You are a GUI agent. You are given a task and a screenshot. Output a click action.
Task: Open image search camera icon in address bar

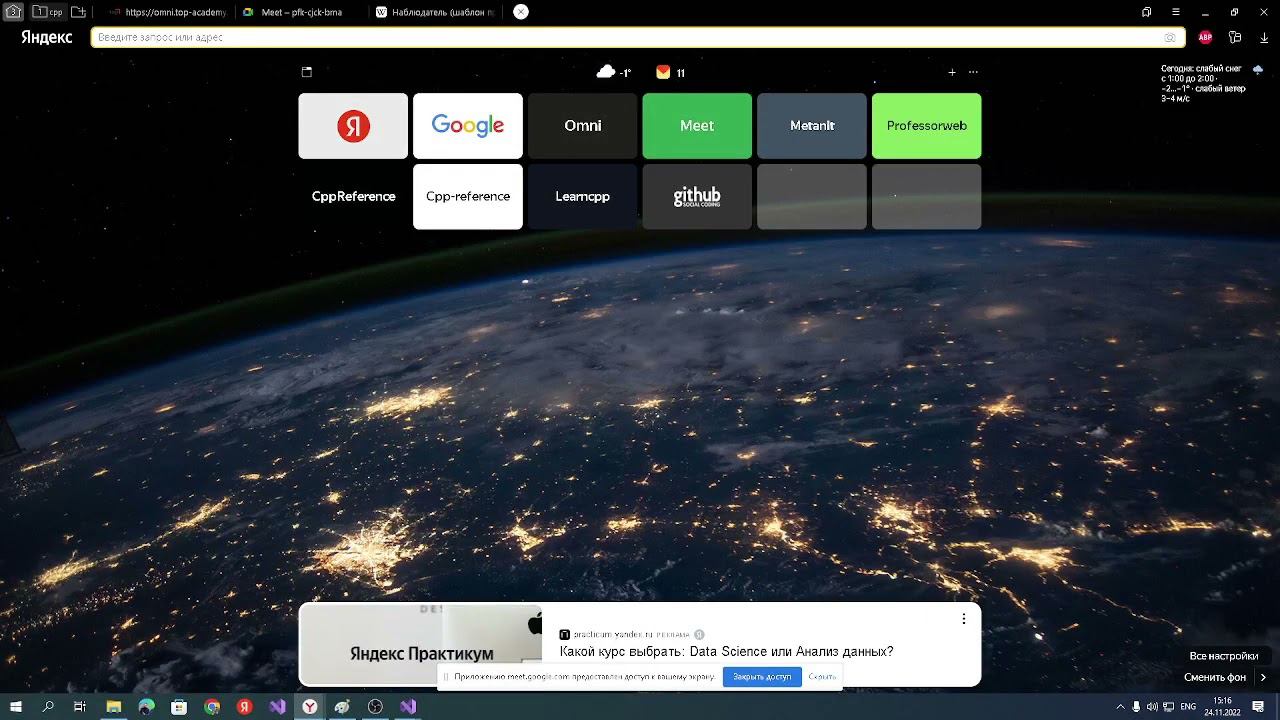coord(1170,37)
